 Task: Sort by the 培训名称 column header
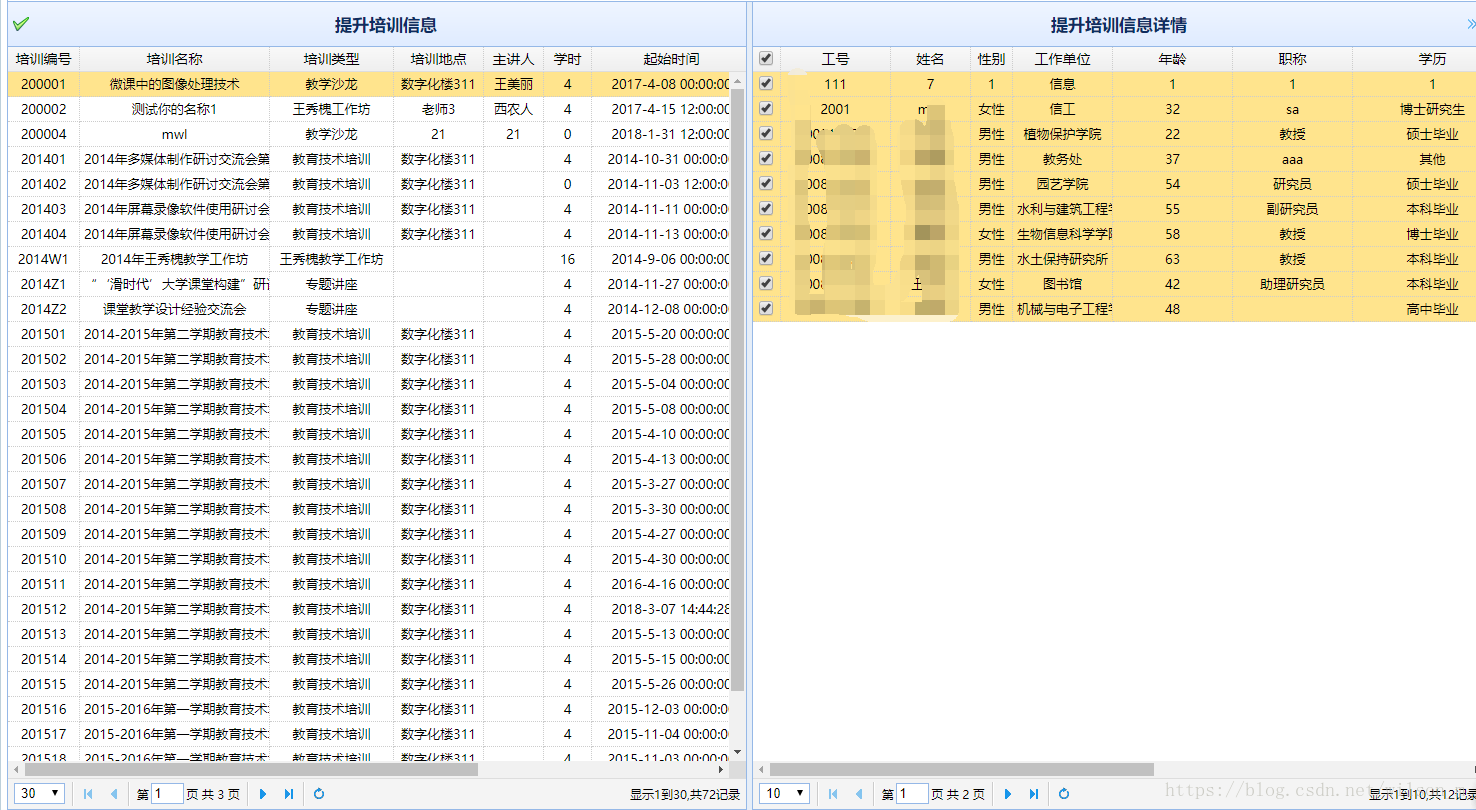point(177,58)
